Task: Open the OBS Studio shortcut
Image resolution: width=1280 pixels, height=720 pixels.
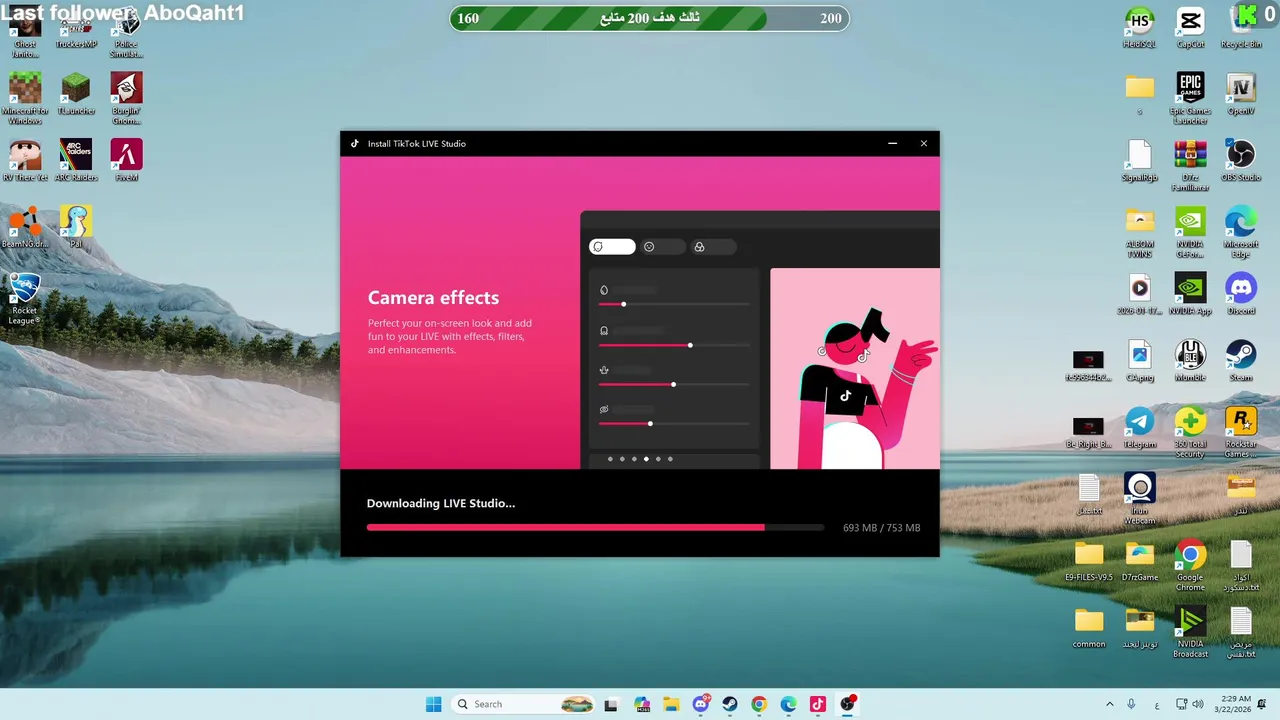Action: tap(1241, 161)
